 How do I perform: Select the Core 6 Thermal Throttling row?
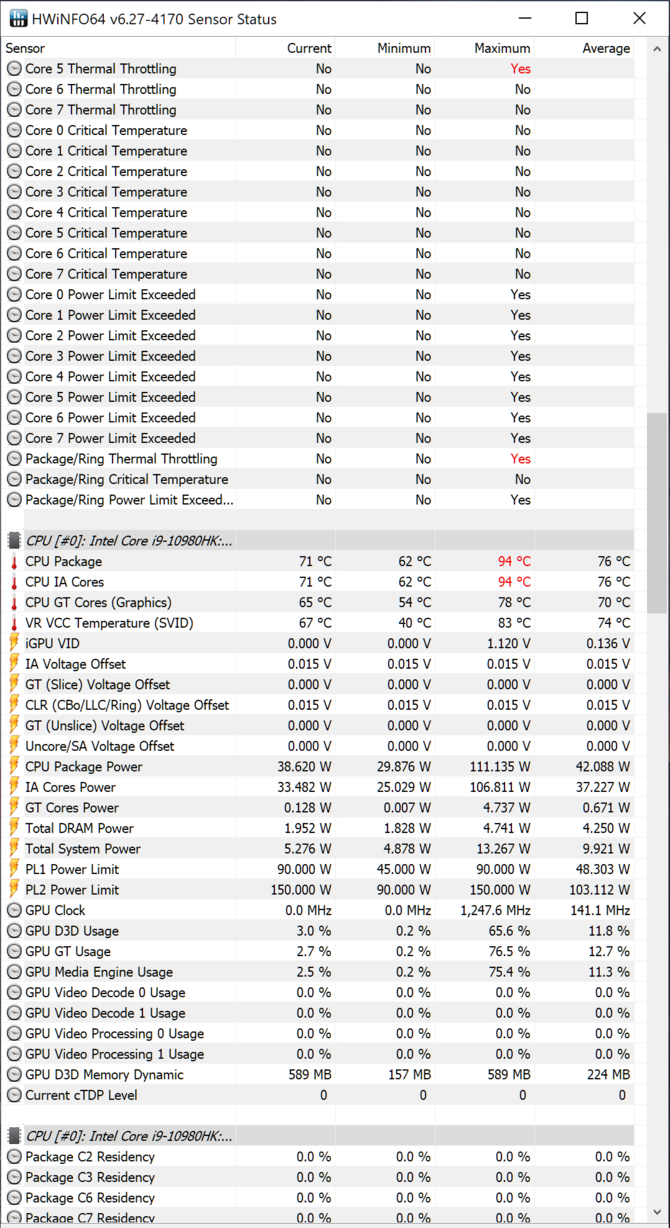point(318,89)
